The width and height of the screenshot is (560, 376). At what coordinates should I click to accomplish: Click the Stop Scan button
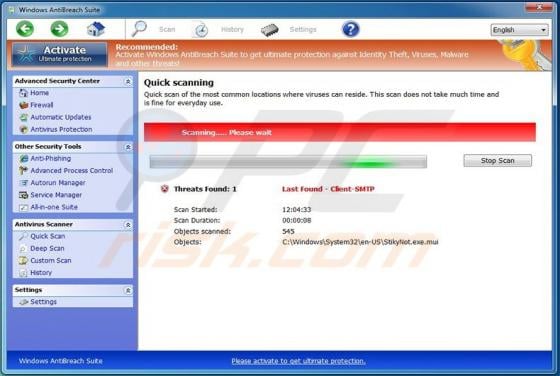pos(498,161)
